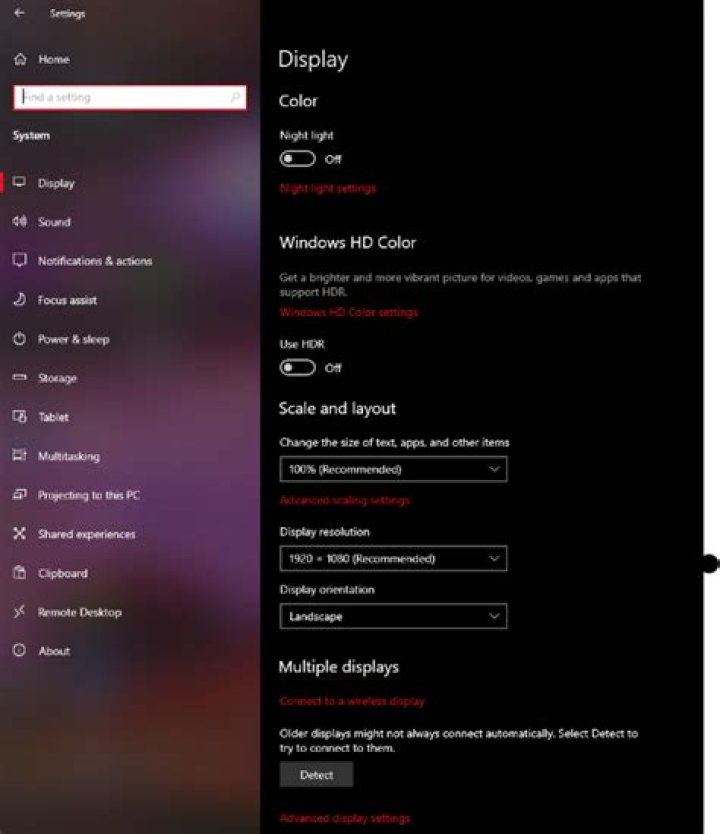
Task: Select Remote Desktop in the sidebar
Action: [x=80, y=612]
